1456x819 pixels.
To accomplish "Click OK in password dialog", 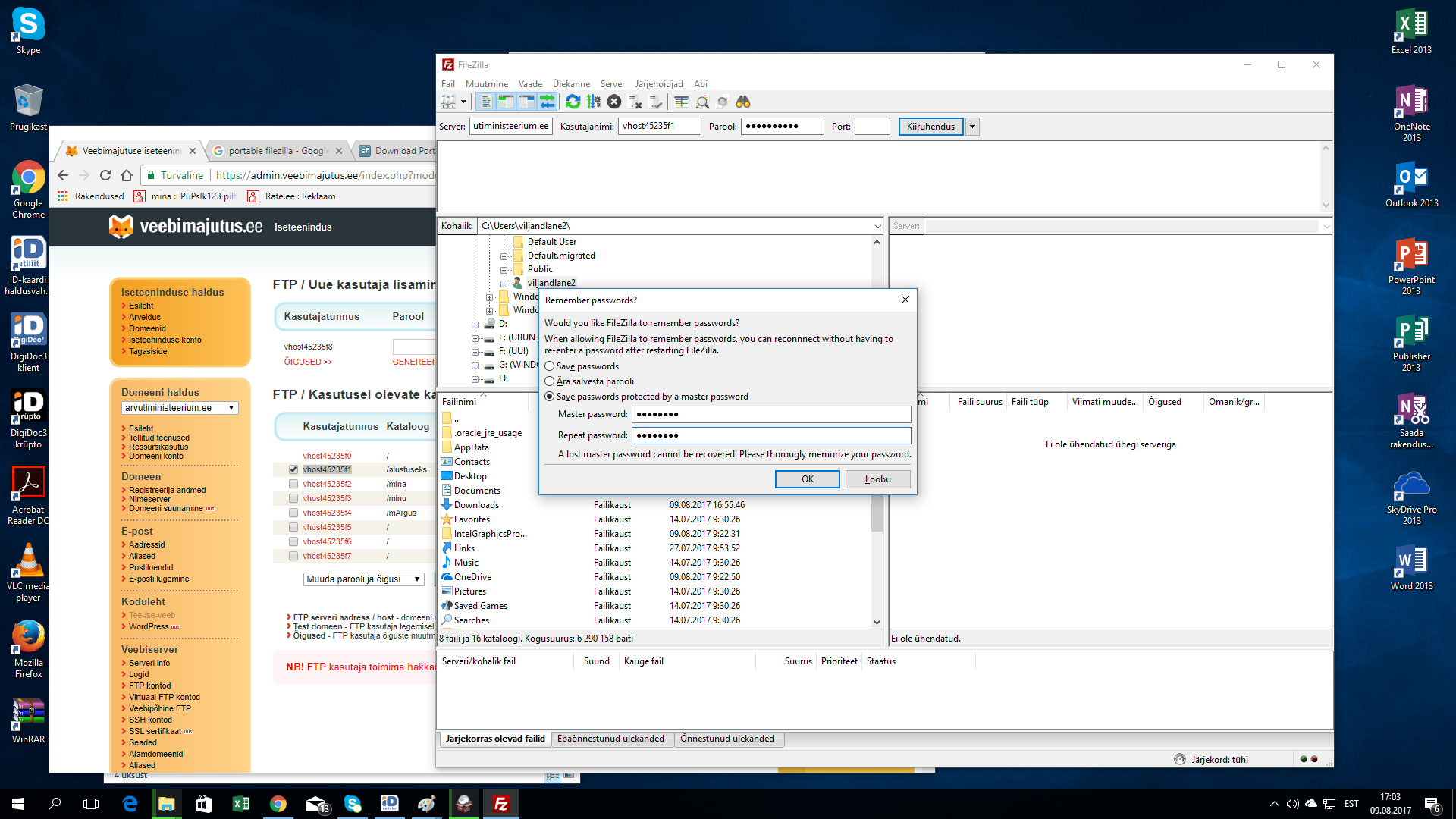I will [807, 479].
